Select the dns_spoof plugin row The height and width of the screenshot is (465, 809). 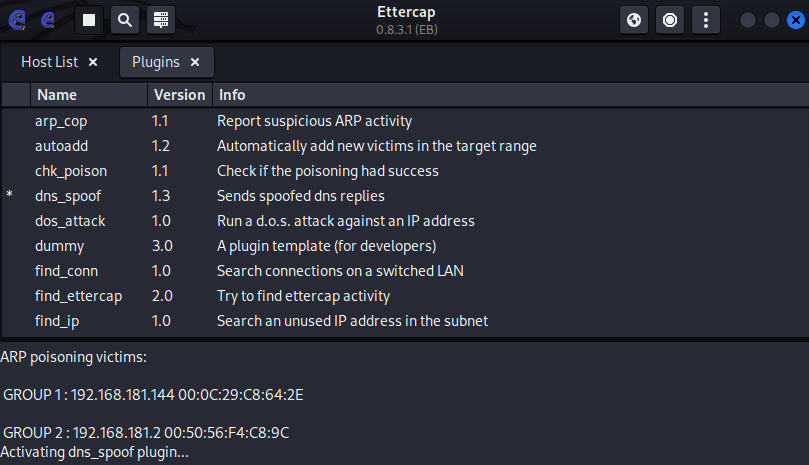(68, 196)
